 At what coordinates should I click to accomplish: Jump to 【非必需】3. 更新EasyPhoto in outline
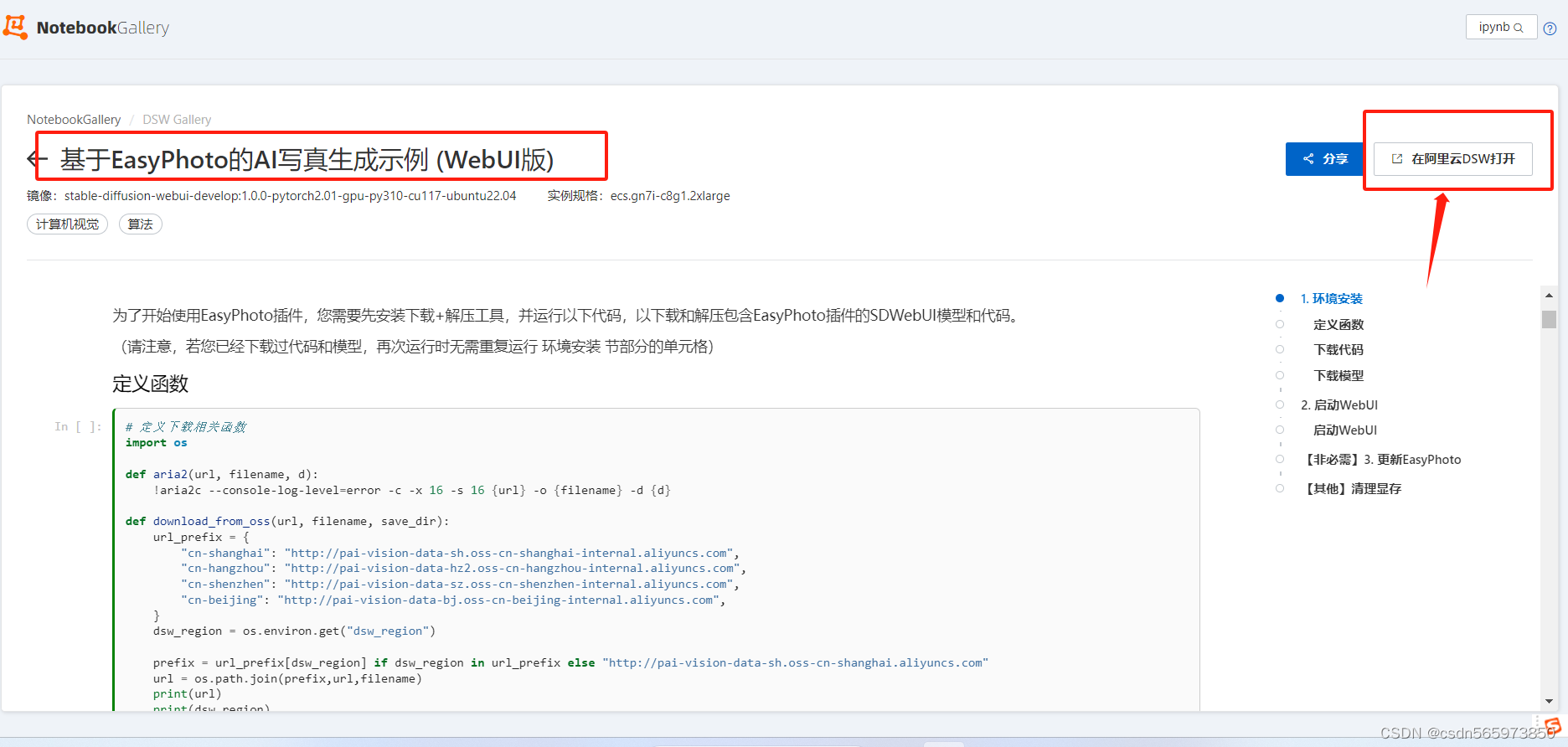click(x=1380, y=459)
